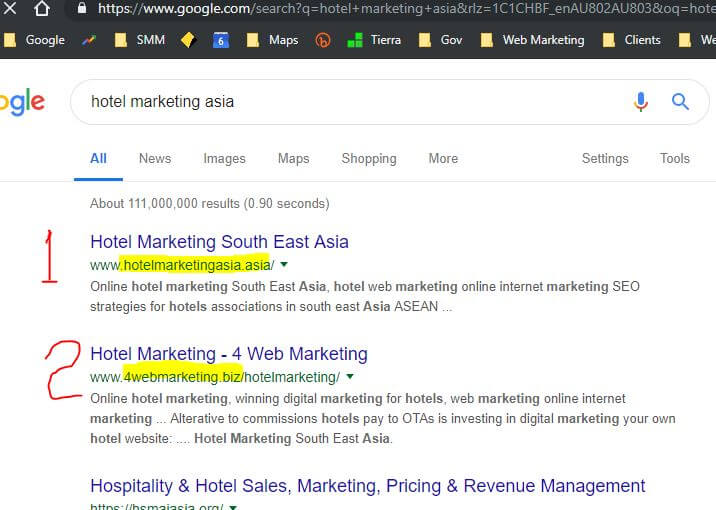
Task: Open the analytics arrow bookmark icon
Action: 89,40
